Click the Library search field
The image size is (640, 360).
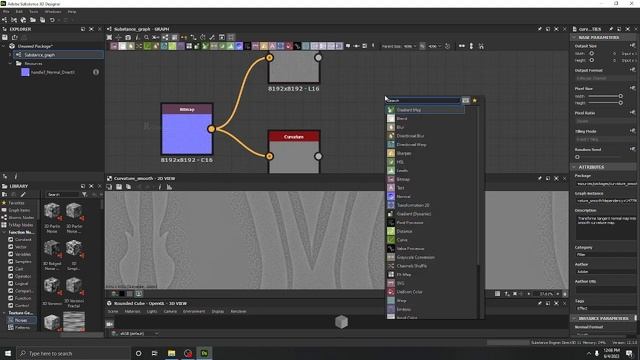pos(62,195)
